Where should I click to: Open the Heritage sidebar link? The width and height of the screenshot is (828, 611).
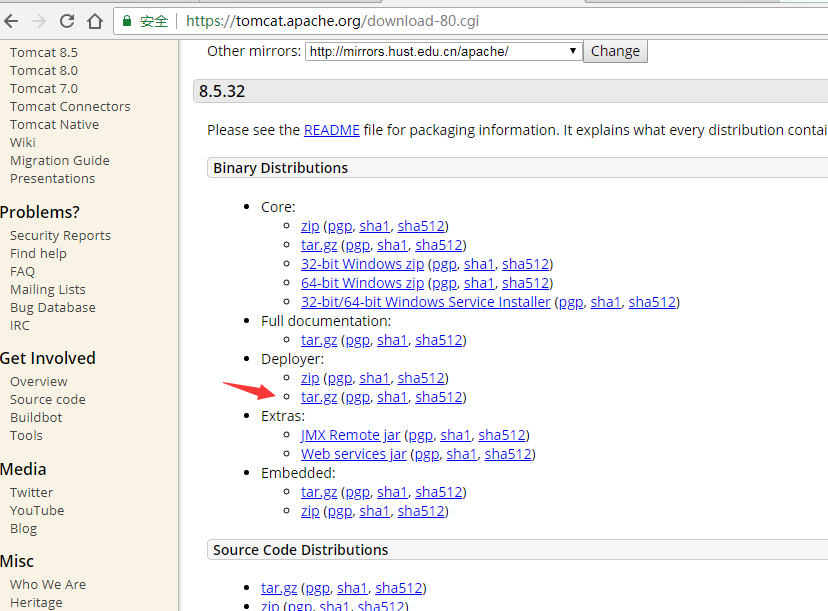[36, 602]
